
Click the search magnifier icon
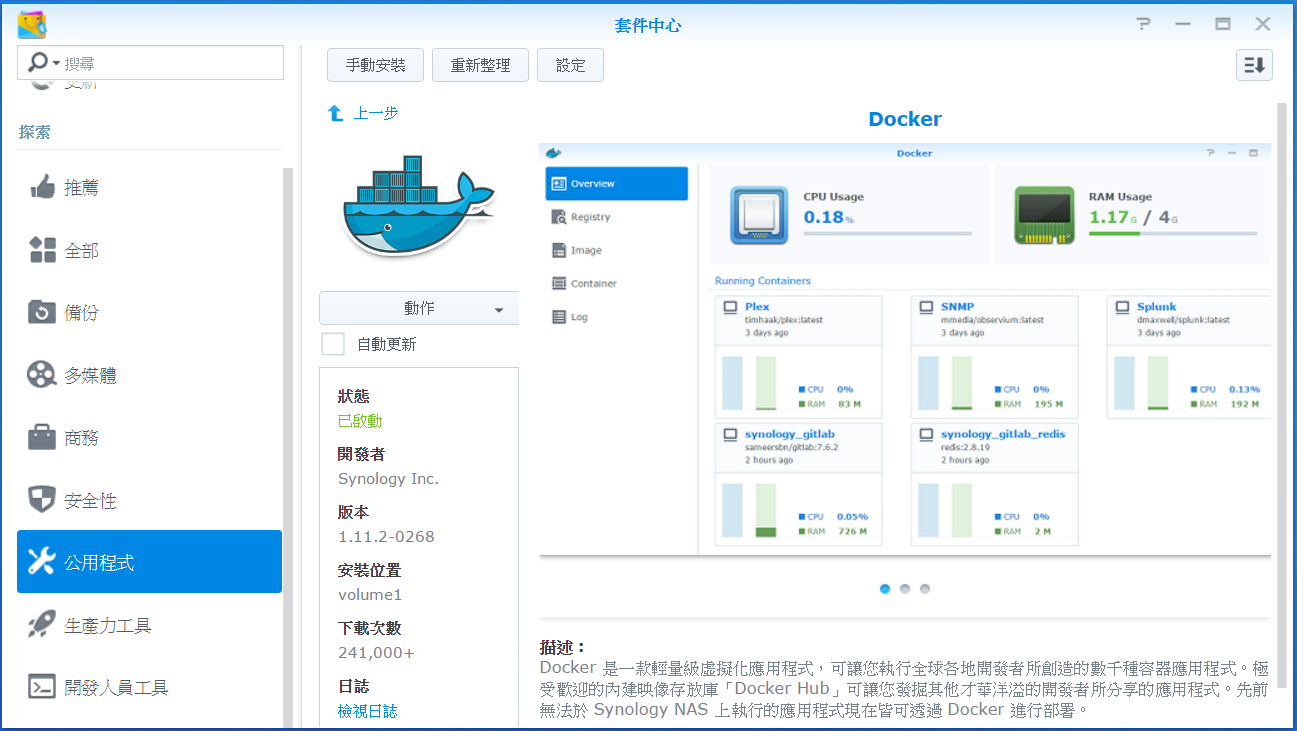(37, 63)
